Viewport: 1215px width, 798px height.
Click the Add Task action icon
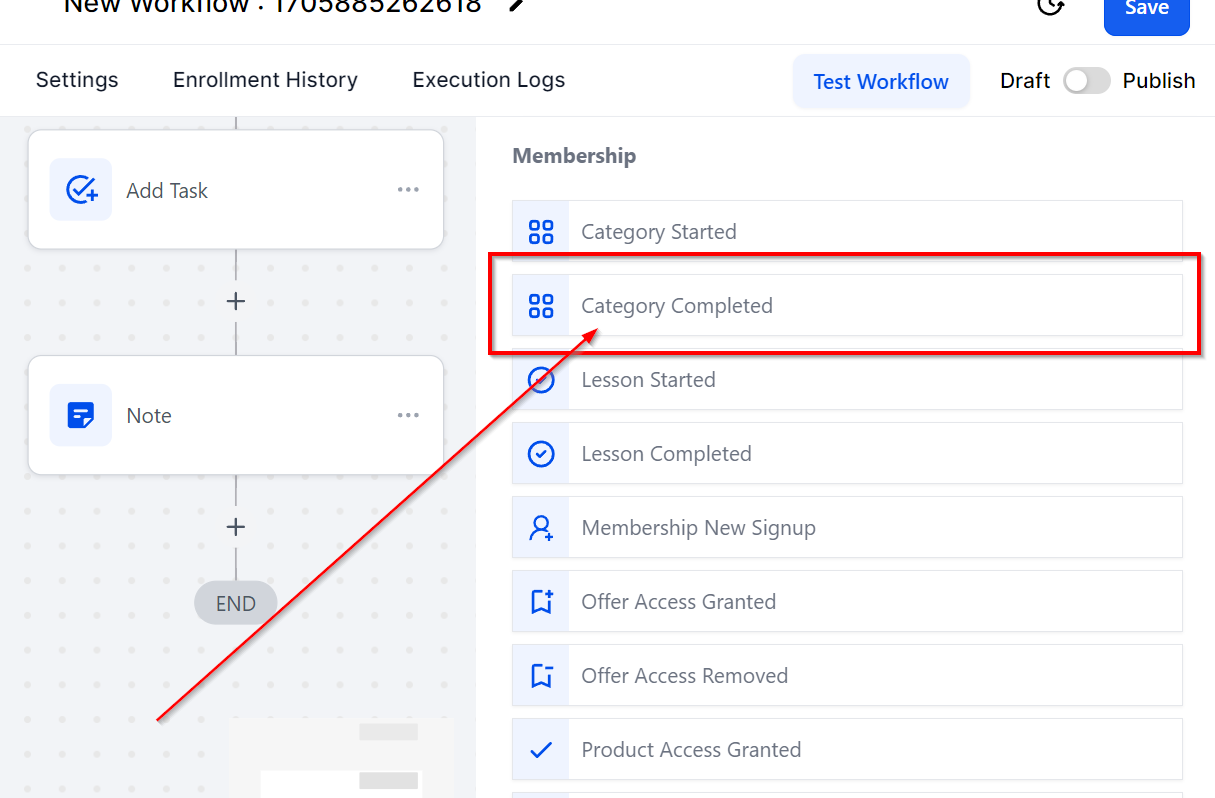coord(81,190)
